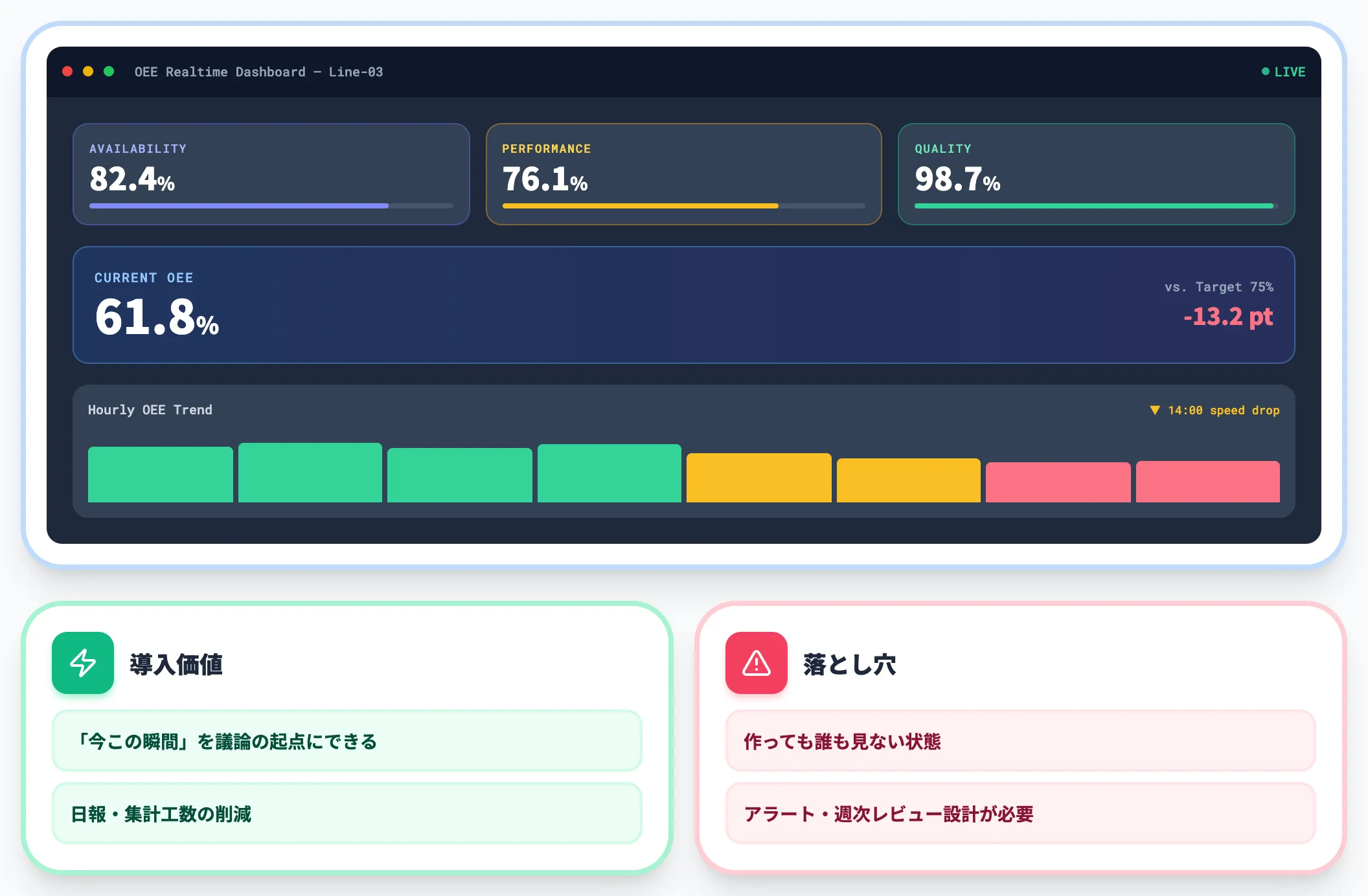Select the first yellow hourly trend bar
The image size is (1368, 896).
coord(759,478)
